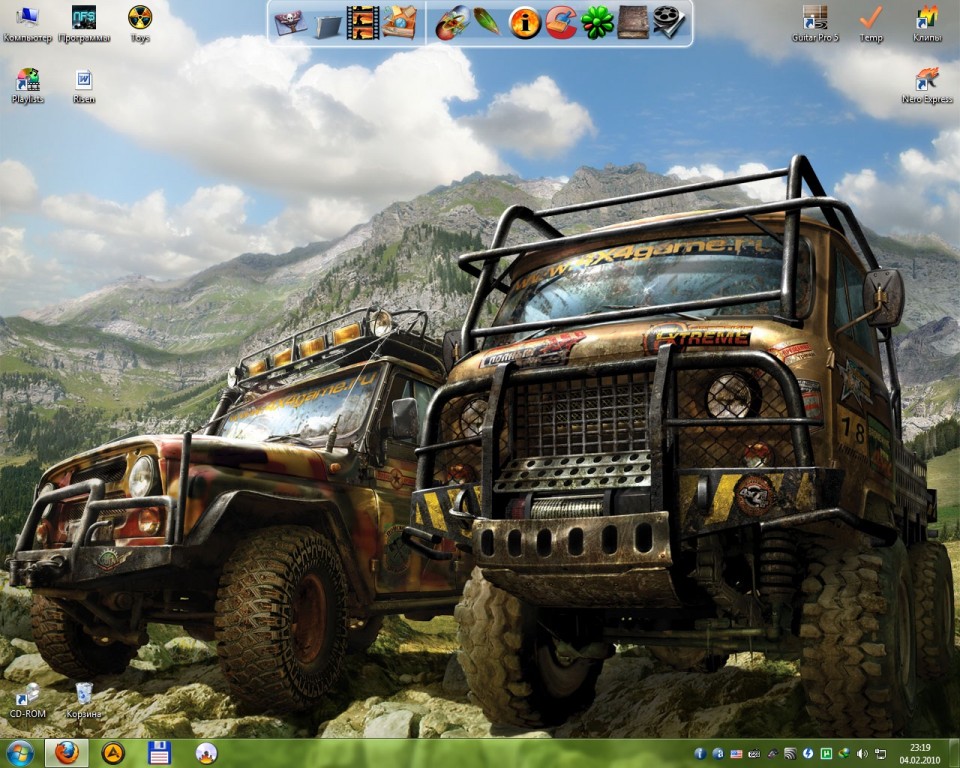Click the stone book dock icon
The width and height of the screenshot is (960, 768).
coord(633,23)
